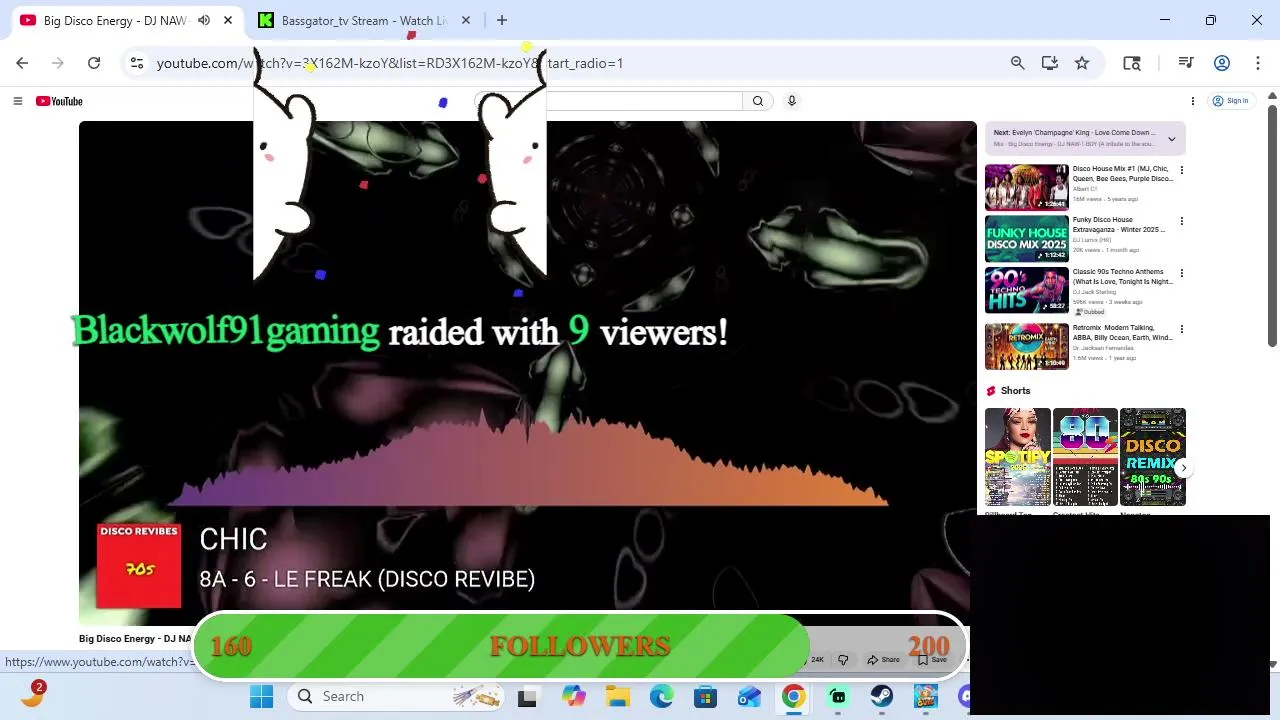
Task: Open Funky Disco House Extravaganza title link
Action: coord(1119,225)
